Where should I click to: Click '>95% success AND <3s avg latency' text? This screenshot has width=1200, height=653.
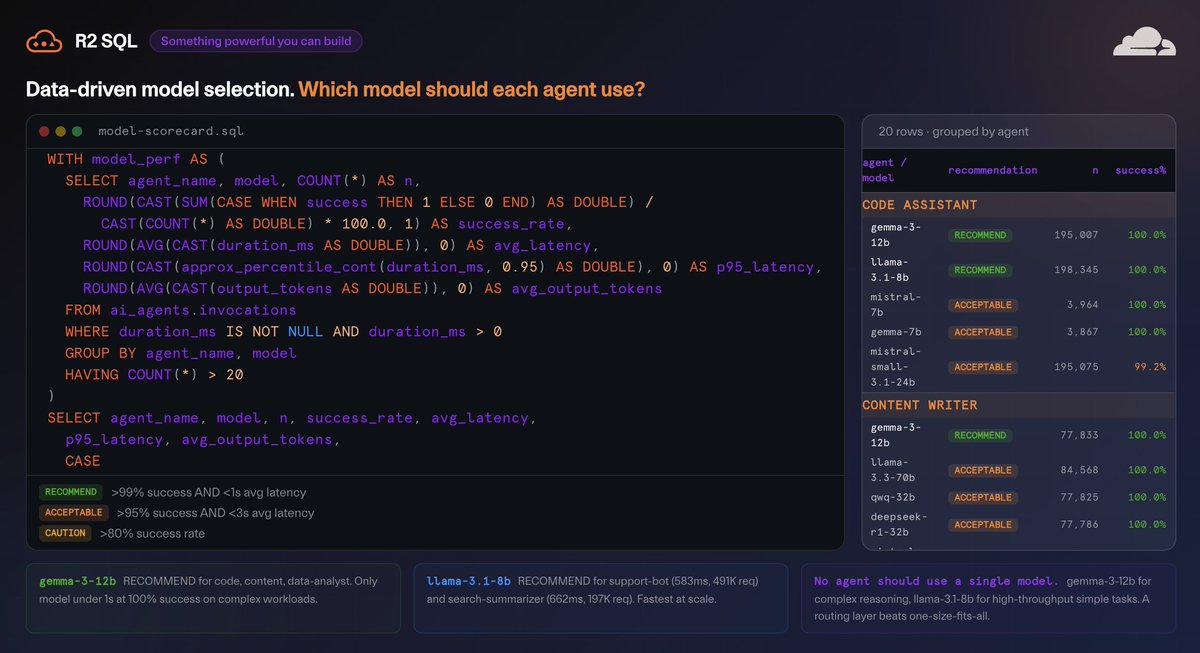click(215, 512)
